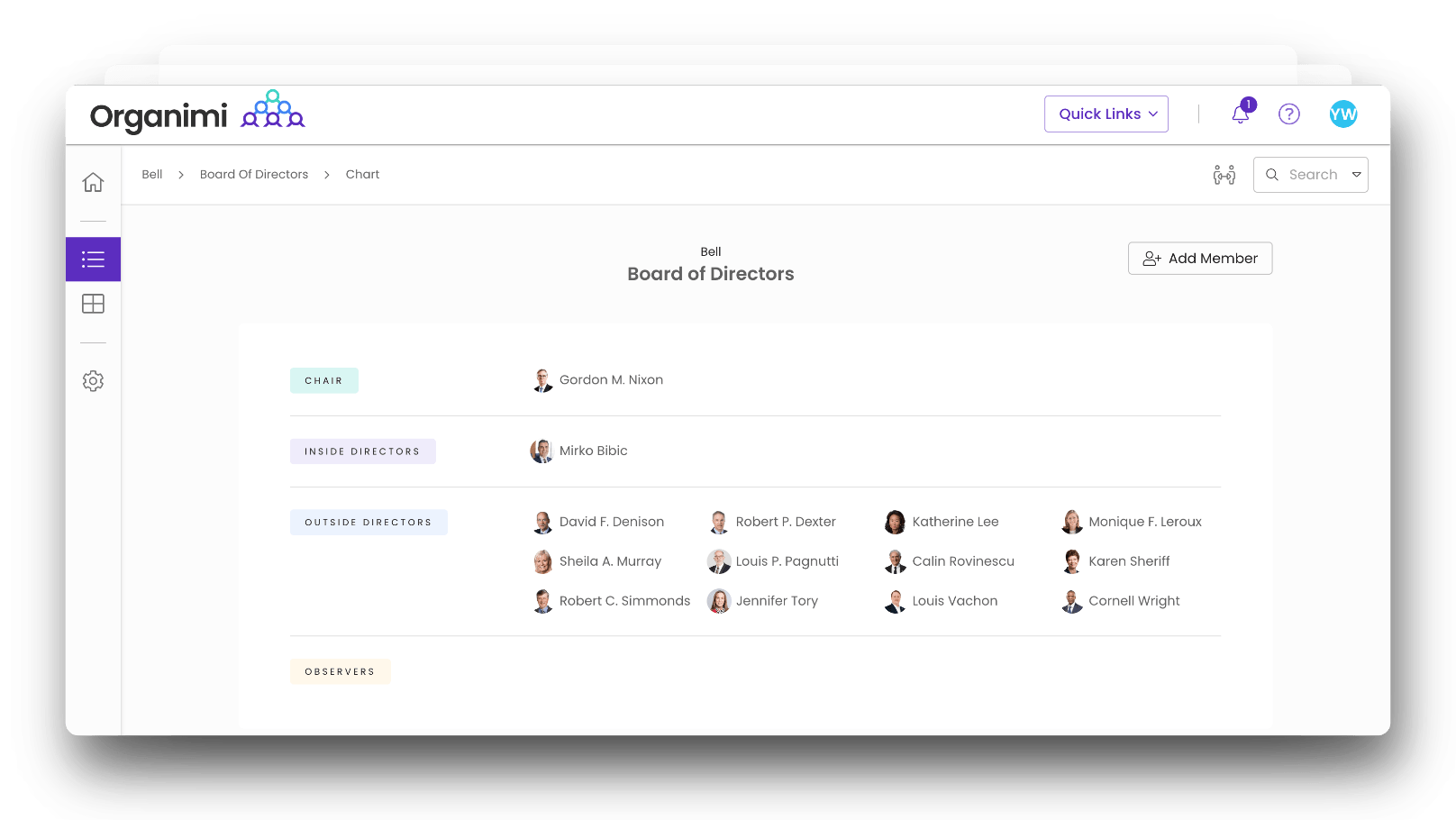Select Cornell Wright
The height and width of the screenshot is (820, 1456).
(1134, 601)
